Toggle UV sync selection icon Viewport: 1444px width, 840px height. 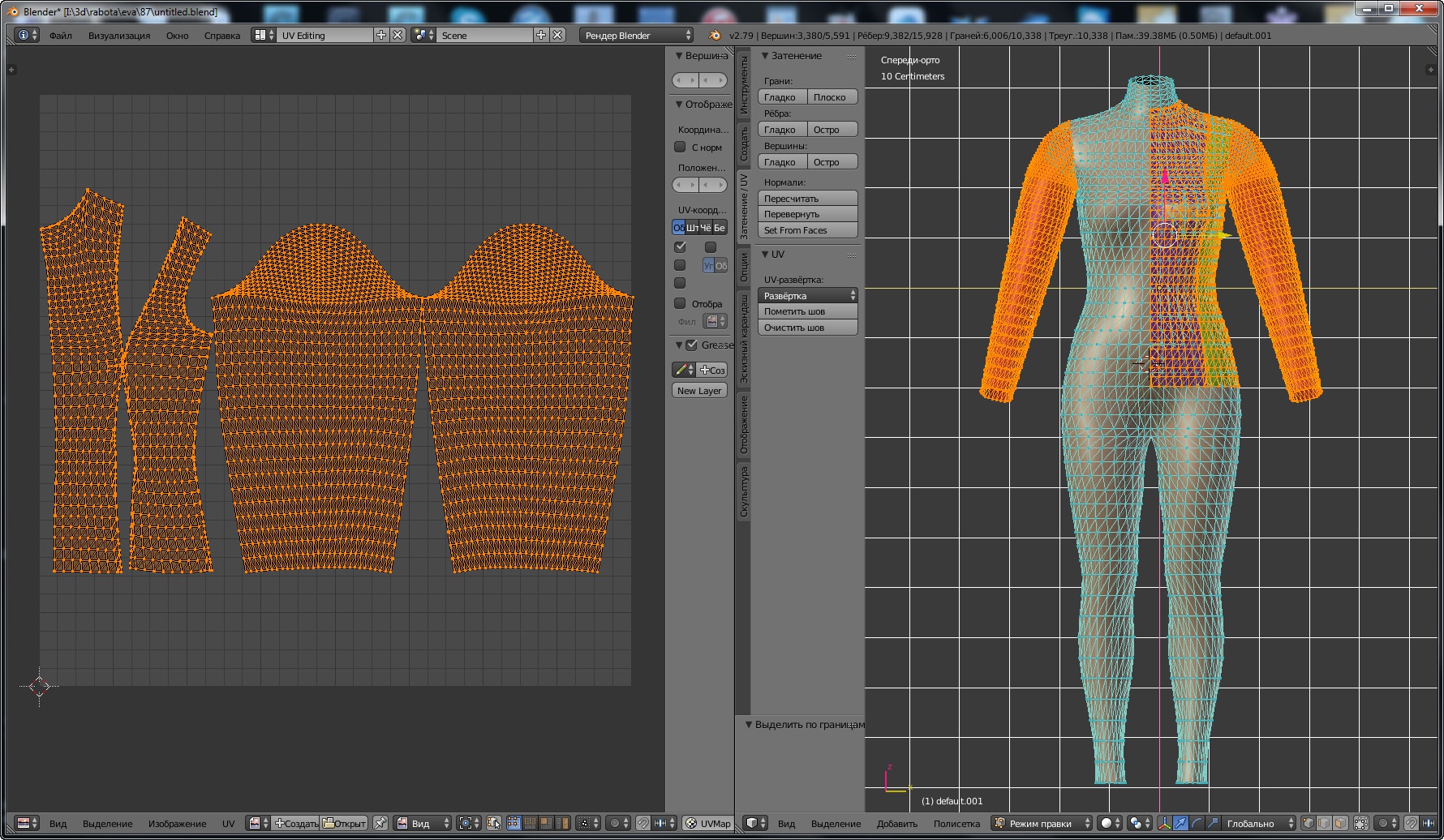click(x=494, y=823)
